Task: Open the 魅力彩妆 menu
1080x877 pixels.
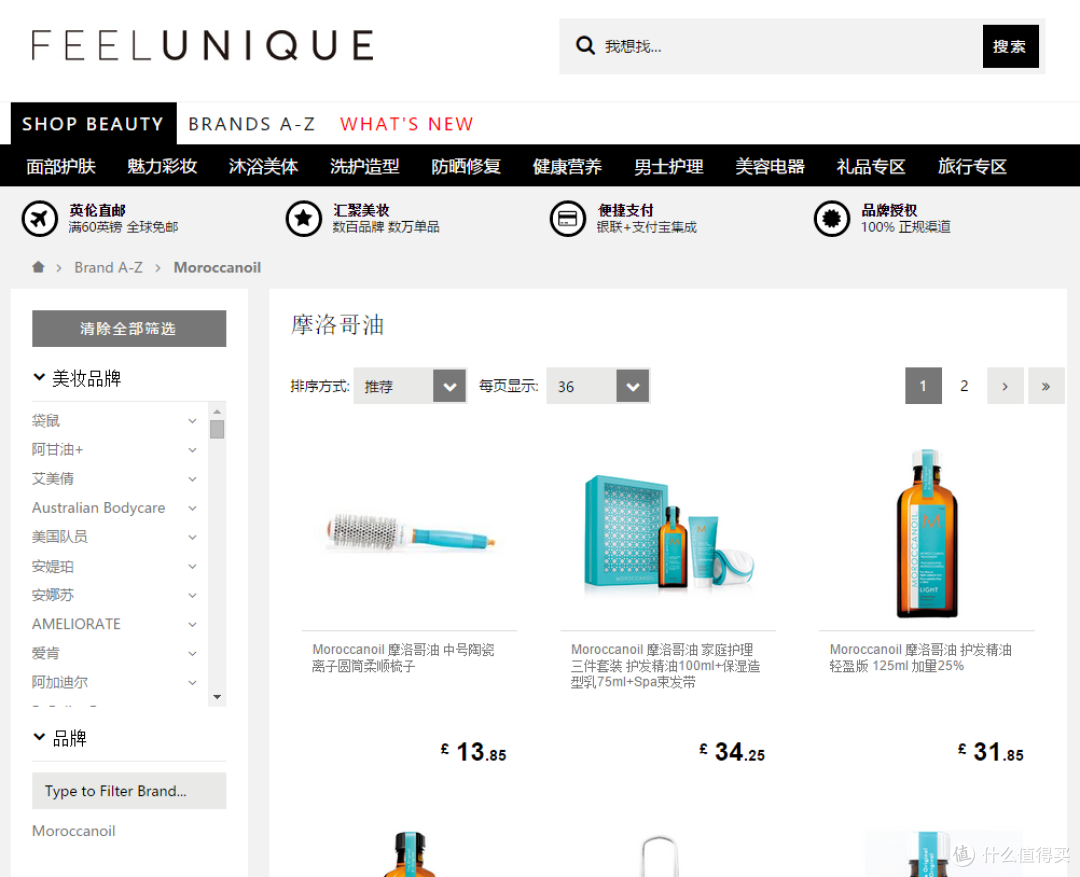Action: pyautogui.click(x=162, y=166)
